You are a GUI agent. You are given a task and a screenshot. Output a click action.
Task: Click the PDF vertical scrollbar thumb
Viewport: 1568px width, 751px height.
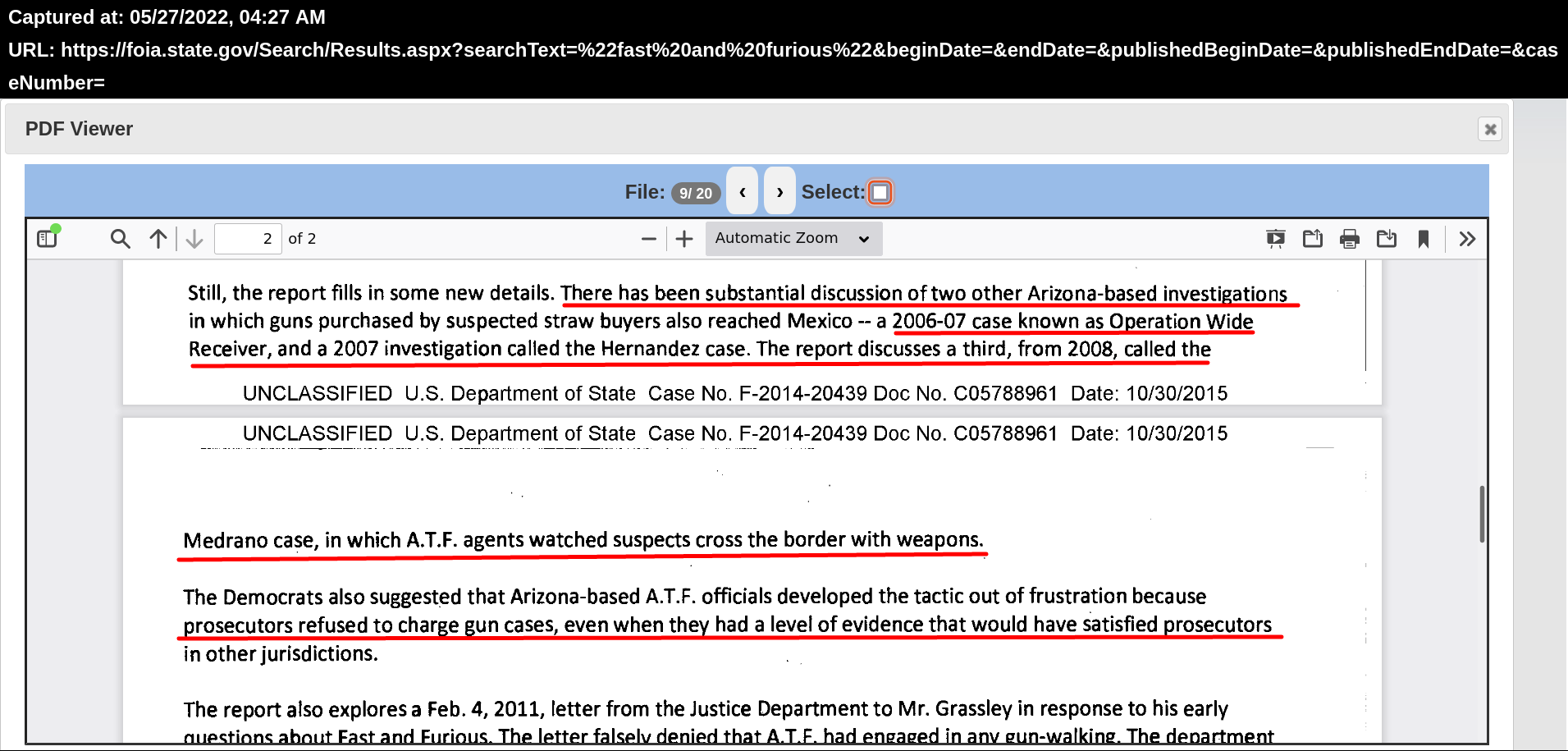point(1482,514)
